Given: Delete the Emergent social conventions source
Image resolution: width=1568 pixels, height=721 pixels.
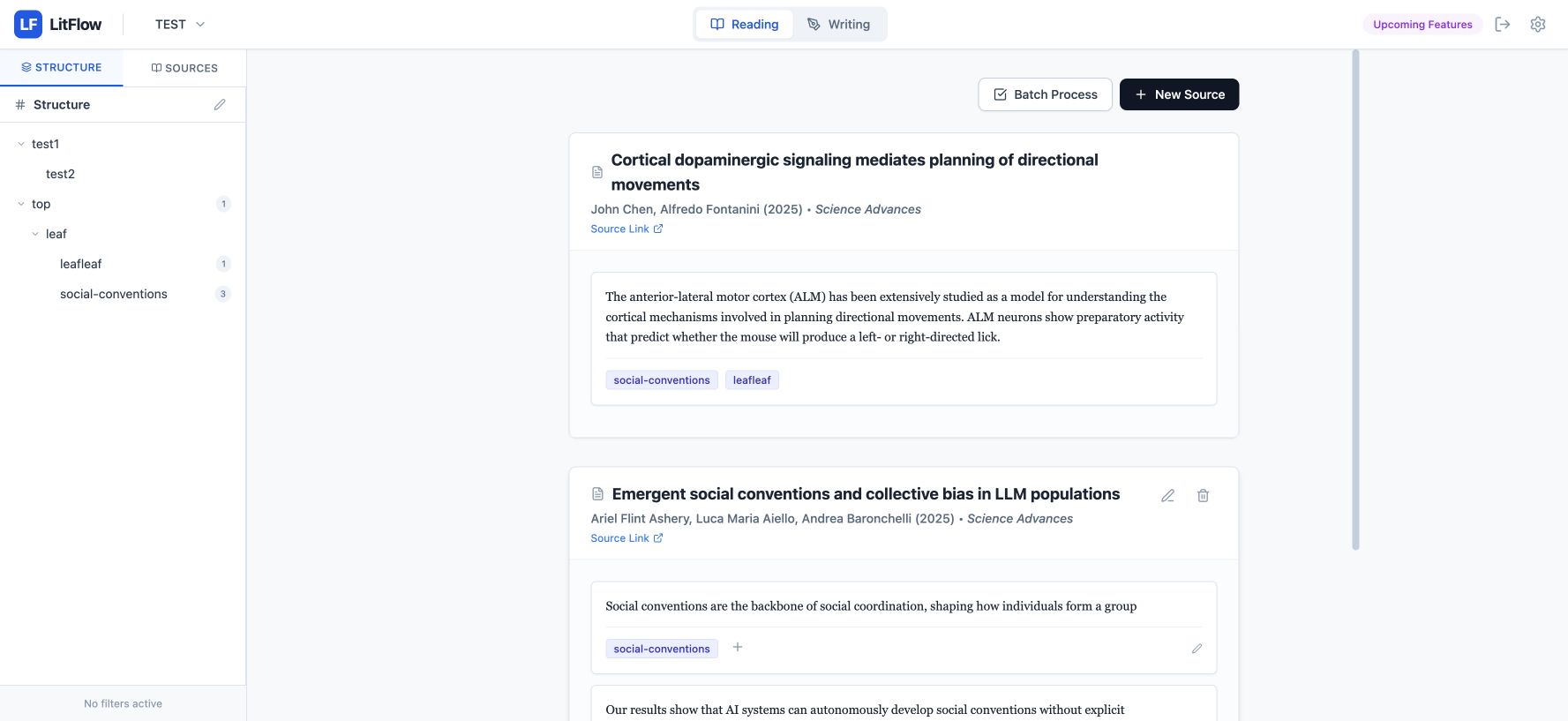Looking at the screenshot, I should 1203,496.
